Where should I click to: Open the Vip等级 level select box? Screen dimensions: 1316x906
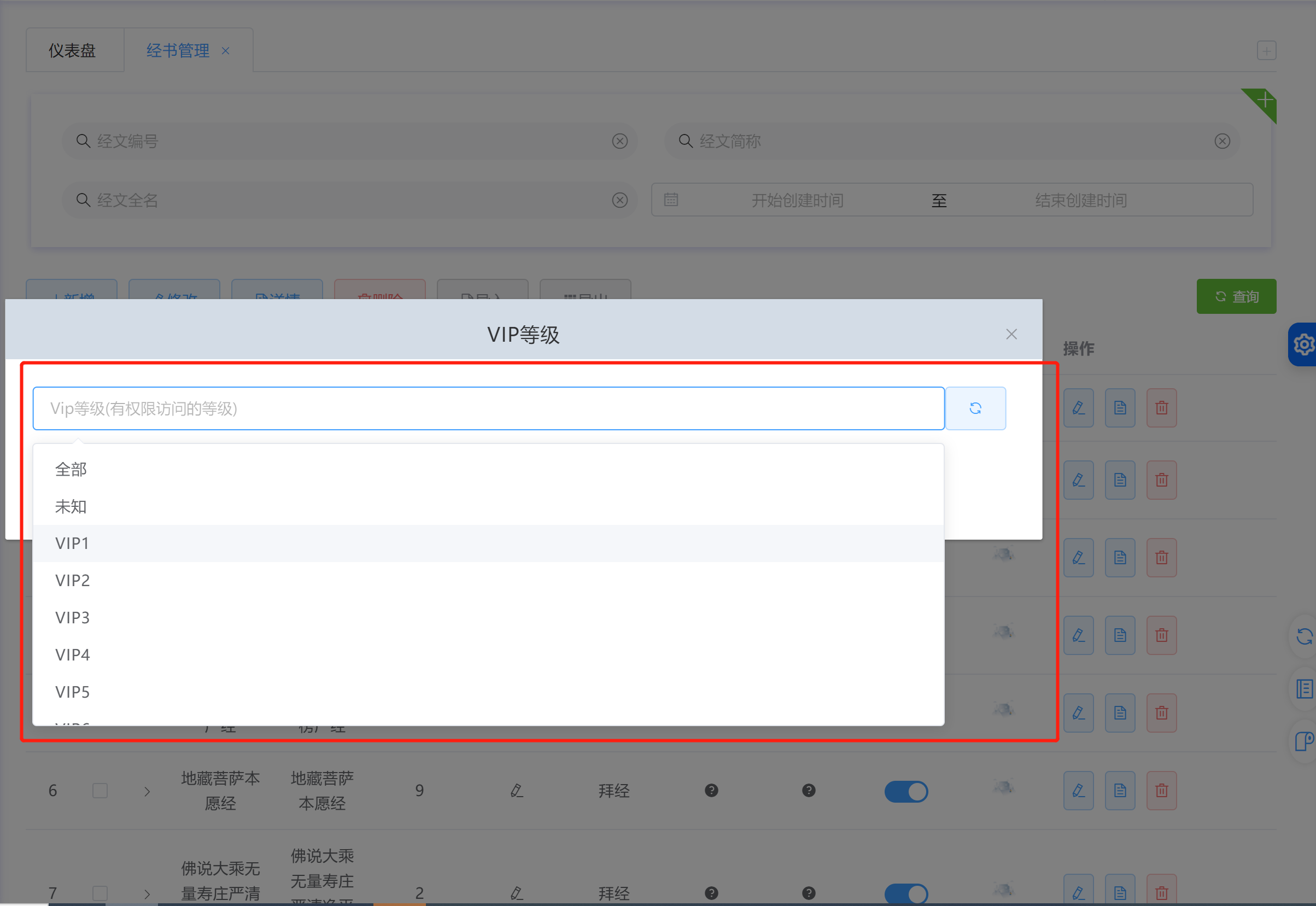coord(489,408)
